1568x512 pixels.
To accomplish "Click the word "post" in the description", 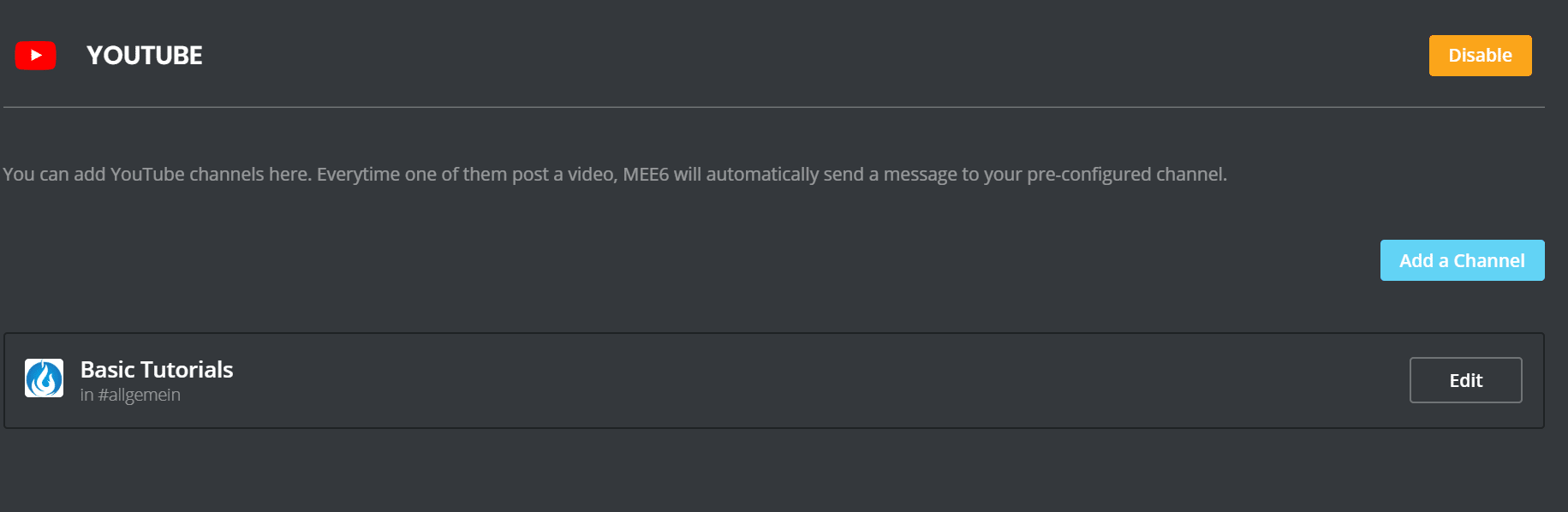I will click(530, 175).
